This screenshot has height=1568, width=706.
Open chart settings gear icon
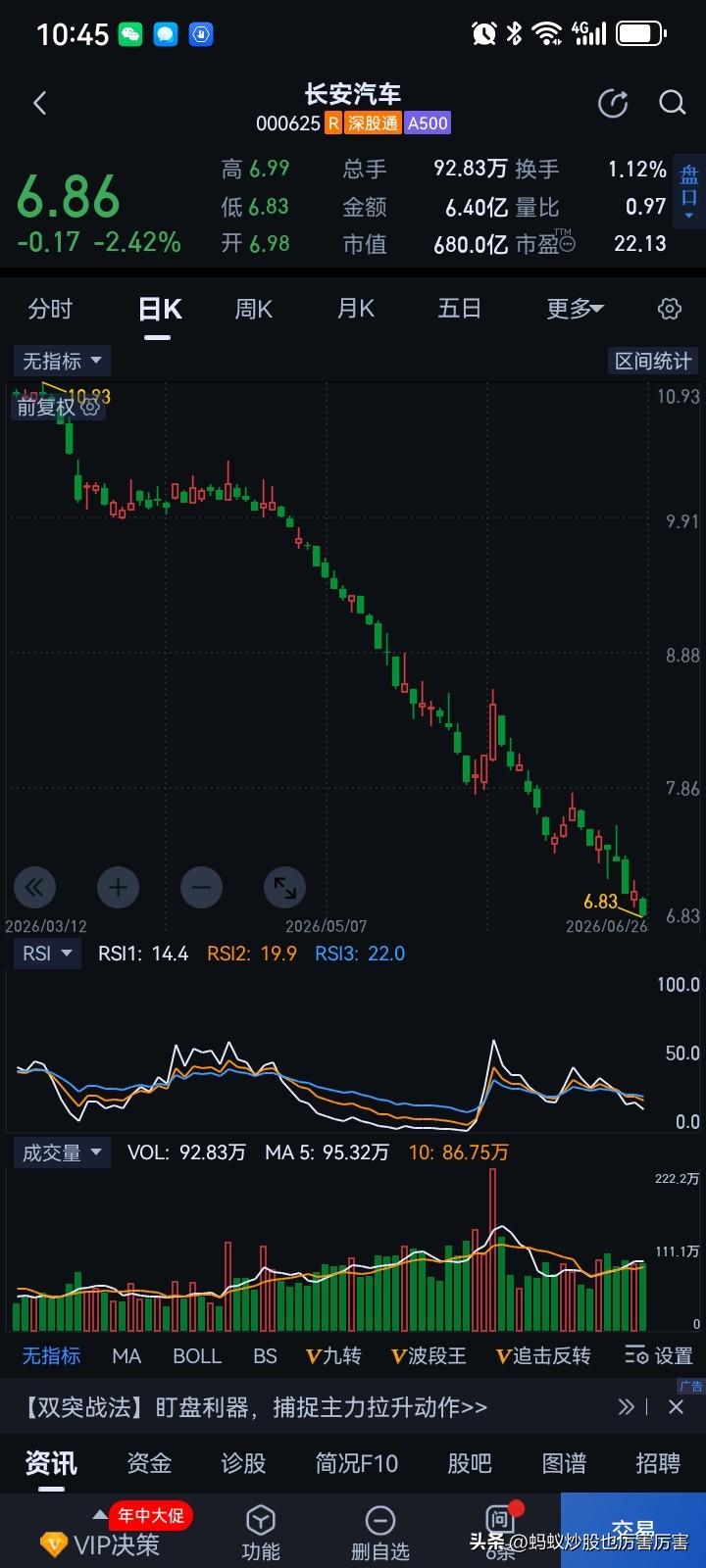(670, 309)
